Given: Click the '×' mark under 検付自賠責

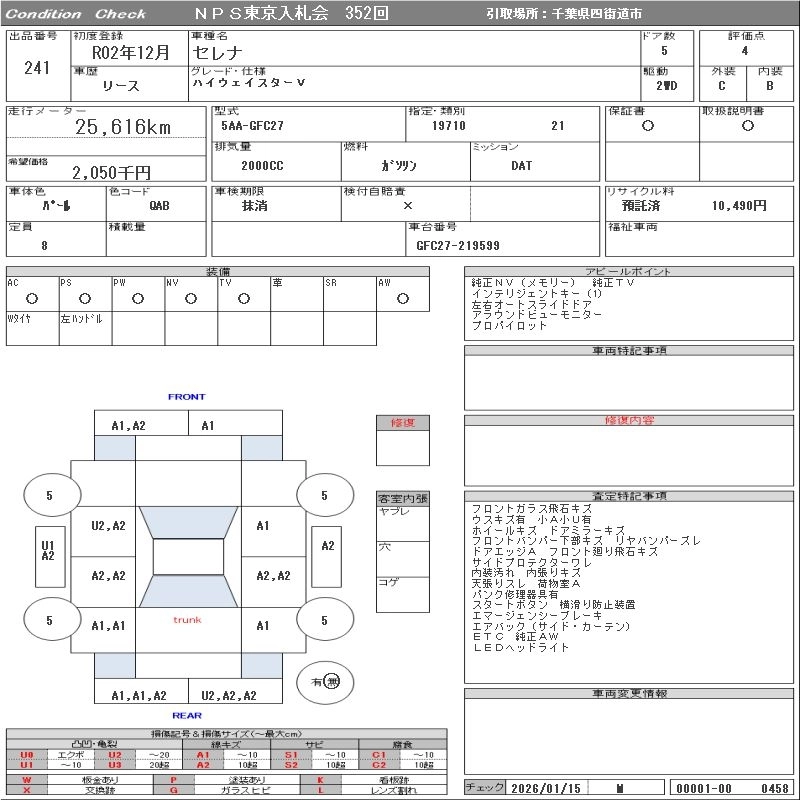Looking at the screenshot, I should point(408,206).
